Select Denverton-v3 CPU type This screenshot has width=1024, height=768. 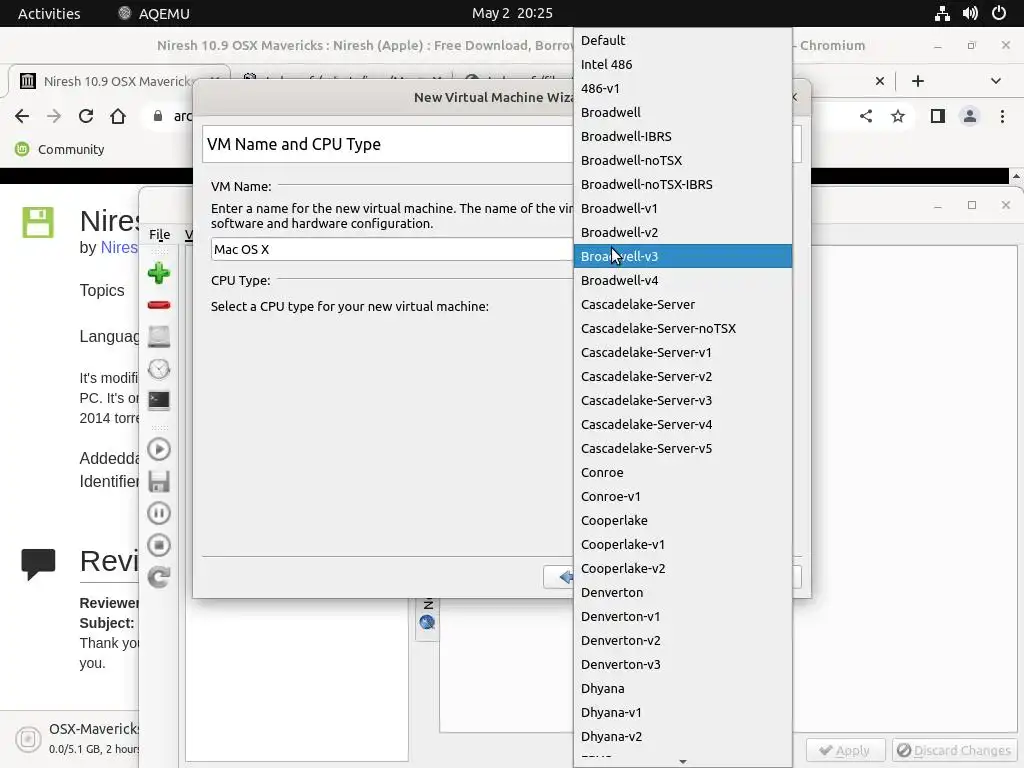(x=682, y=664)
